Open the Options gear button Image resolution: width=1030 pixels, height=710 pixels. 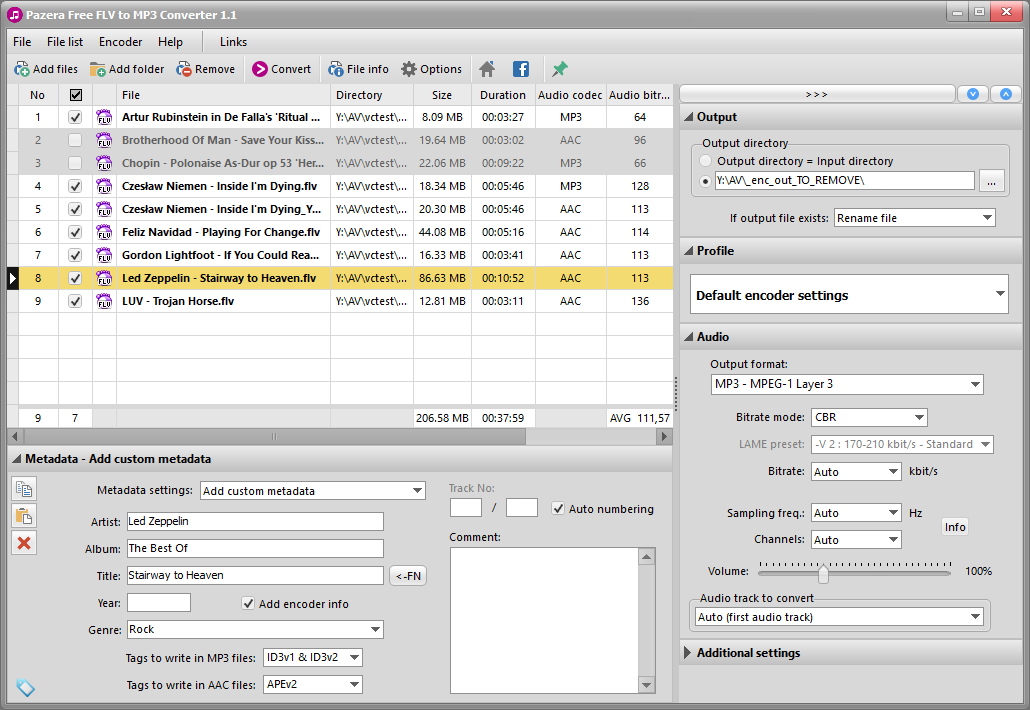pos(432,69)
